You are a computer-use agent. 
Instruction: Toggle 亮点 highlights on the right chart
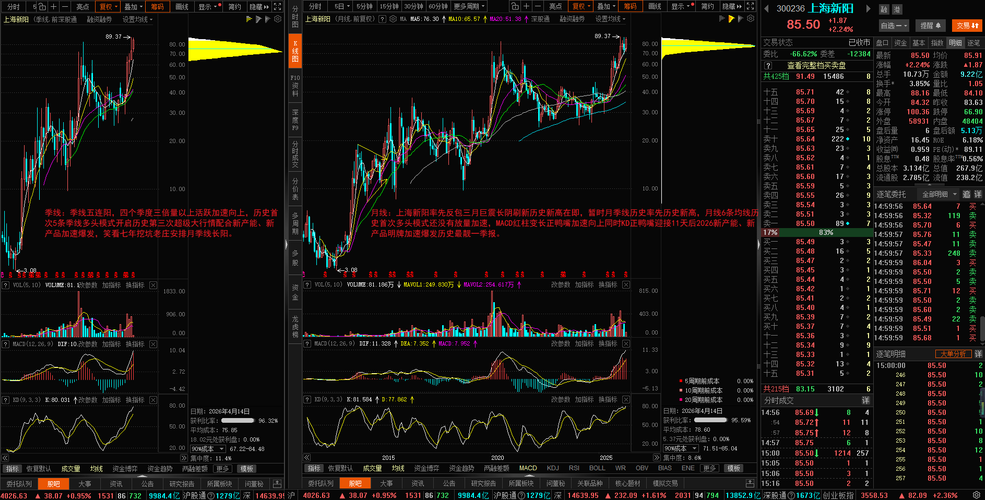point(555,6)
